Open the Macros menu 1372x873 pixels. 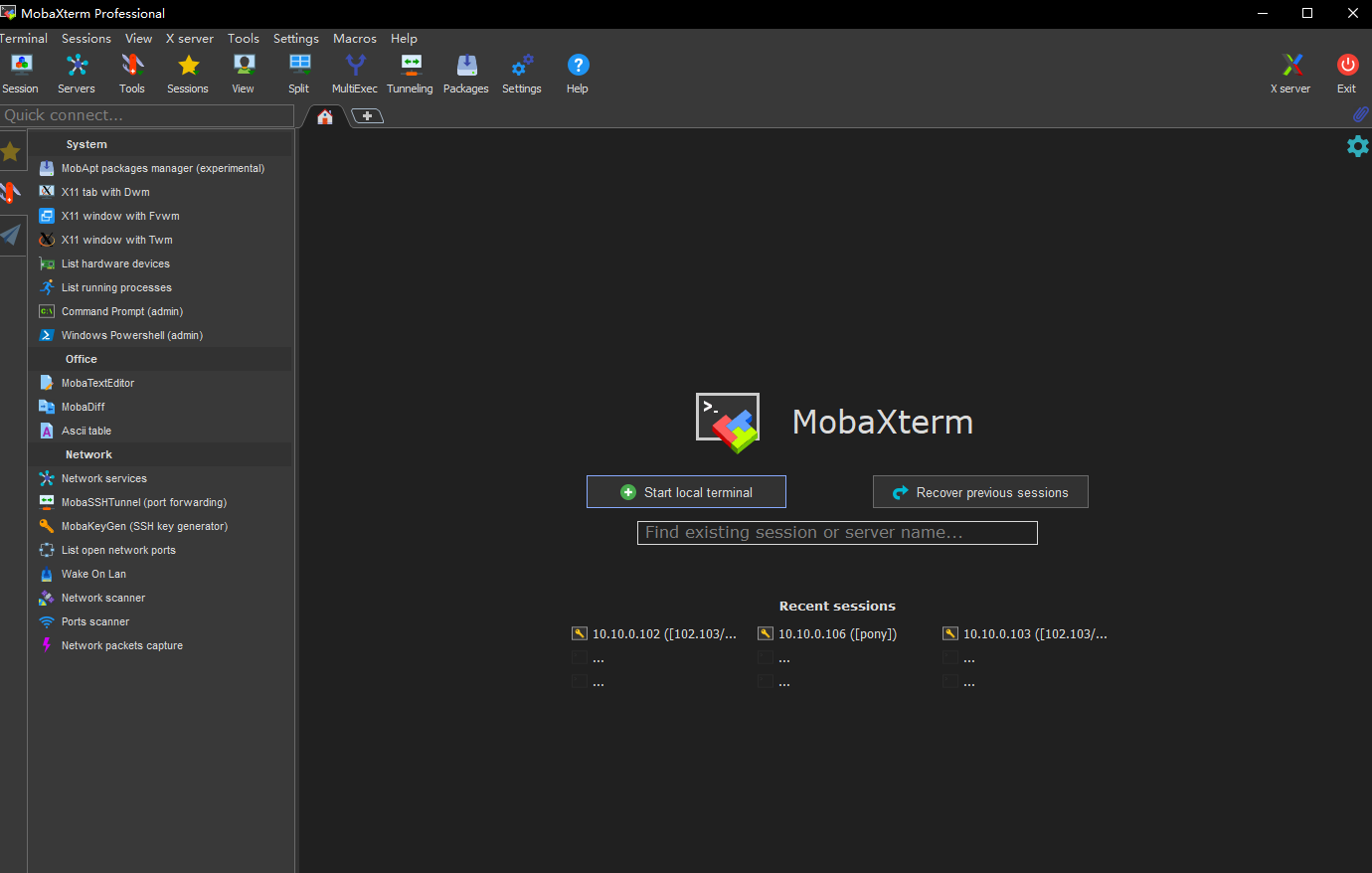click(355, 39)
